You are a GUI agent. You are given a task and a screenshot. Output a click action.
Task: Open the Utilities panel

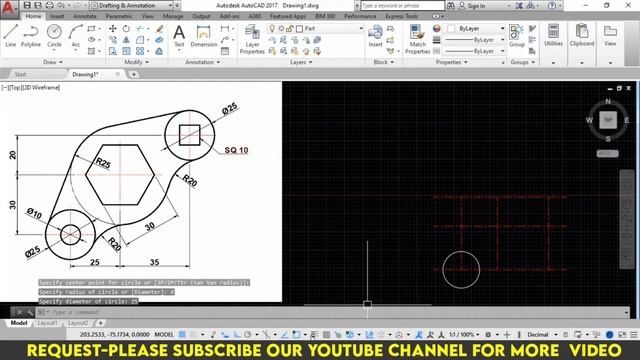pyautogui.click(x=553, y=35)
